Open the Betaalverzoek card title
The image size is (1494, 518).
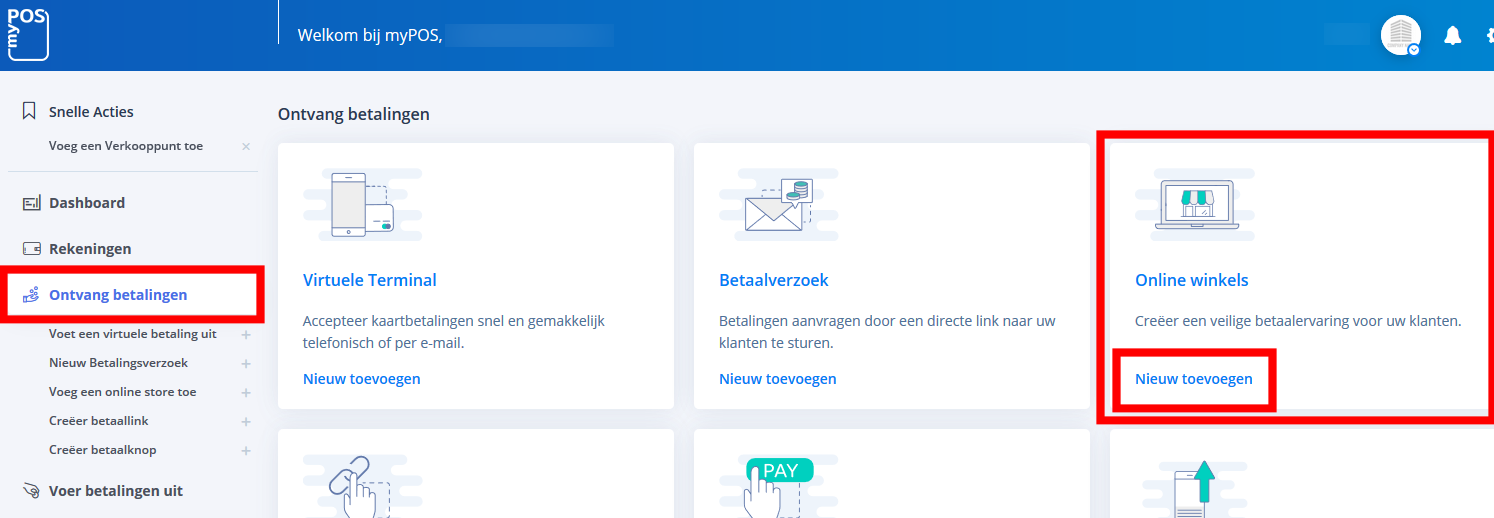pyautogui.click(x=773, y=280)
